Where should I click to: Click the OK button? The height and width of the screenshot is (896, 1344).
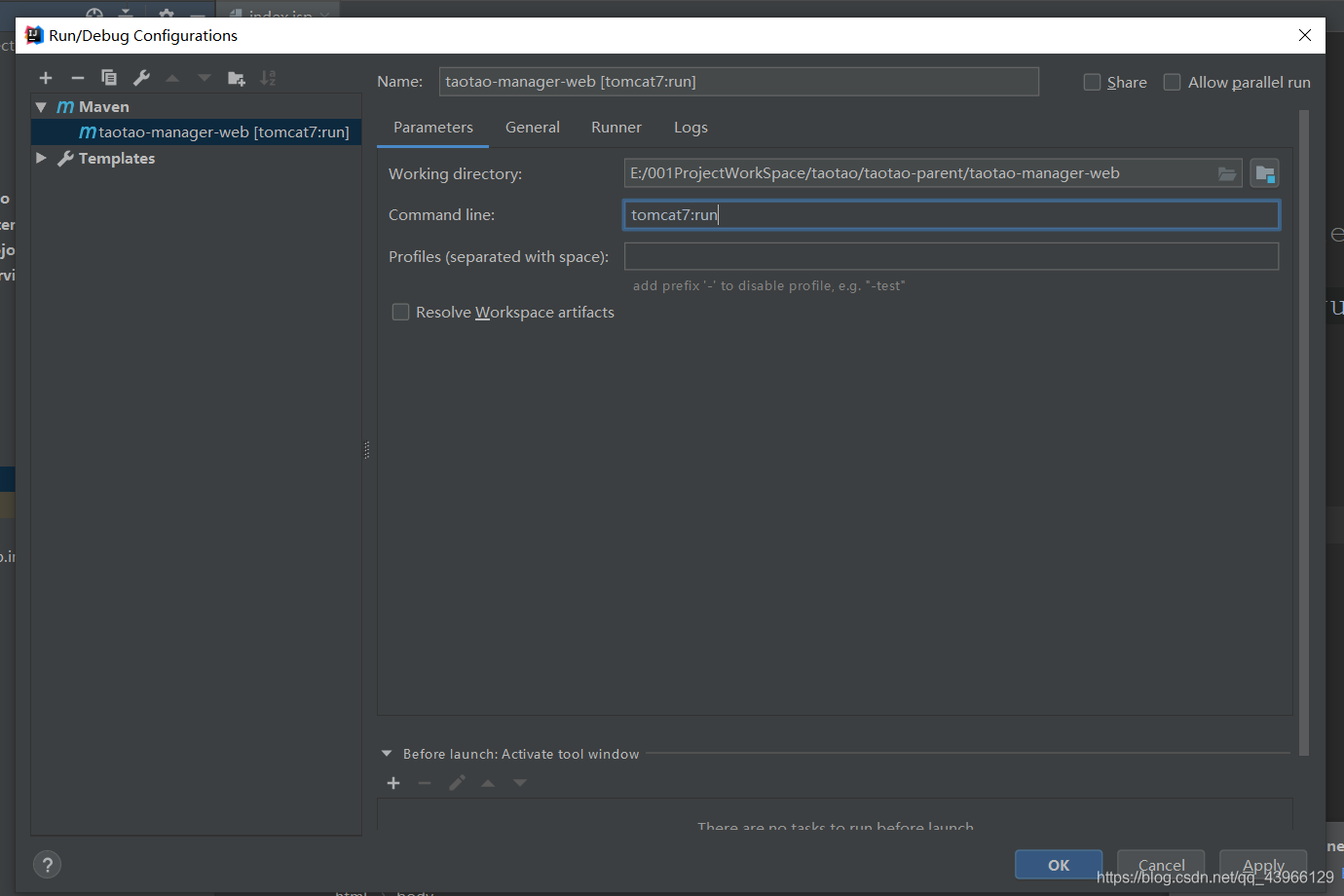tap(1059, 865)
